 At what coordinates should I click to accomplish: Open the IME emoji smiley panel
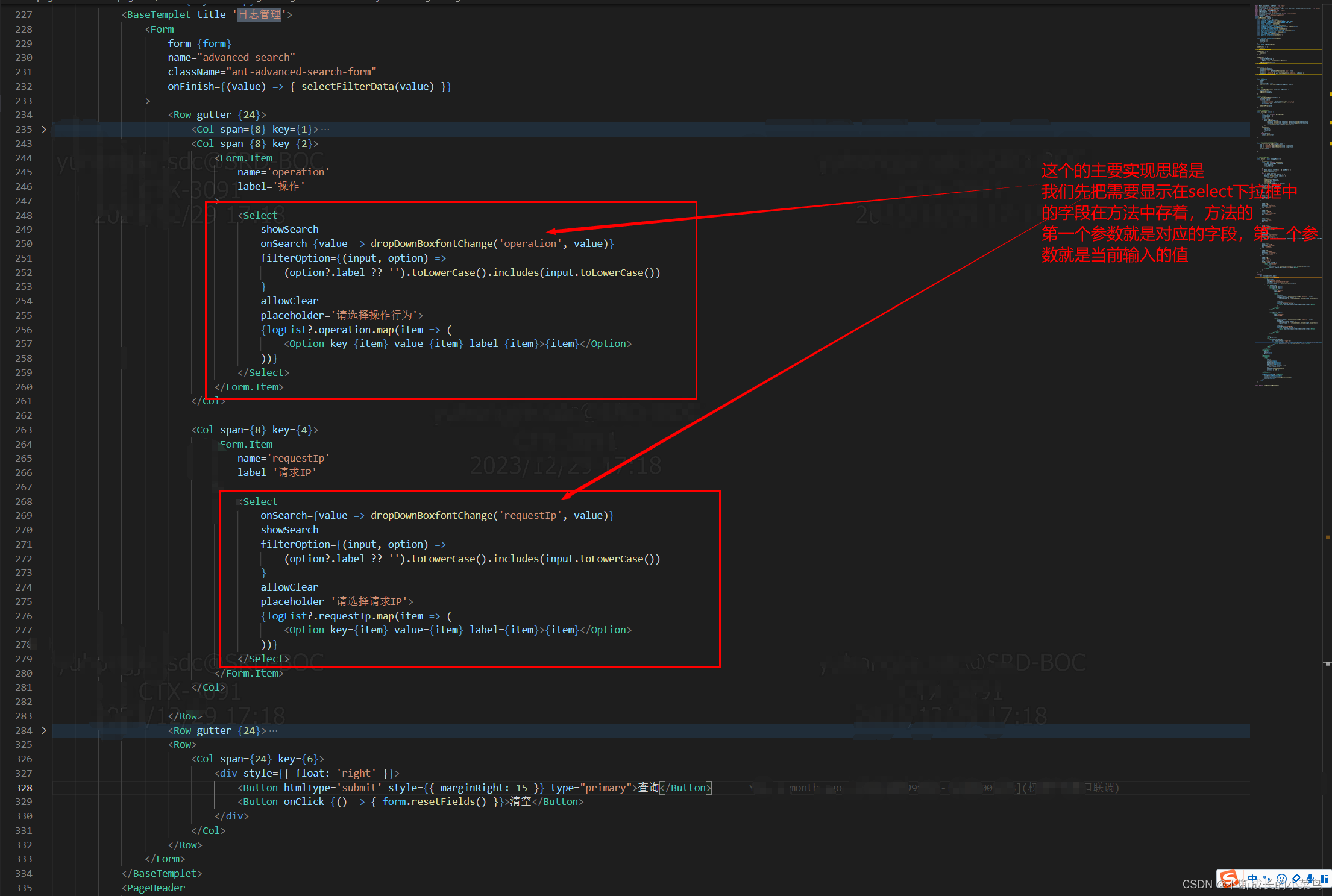click(1281, 879)
